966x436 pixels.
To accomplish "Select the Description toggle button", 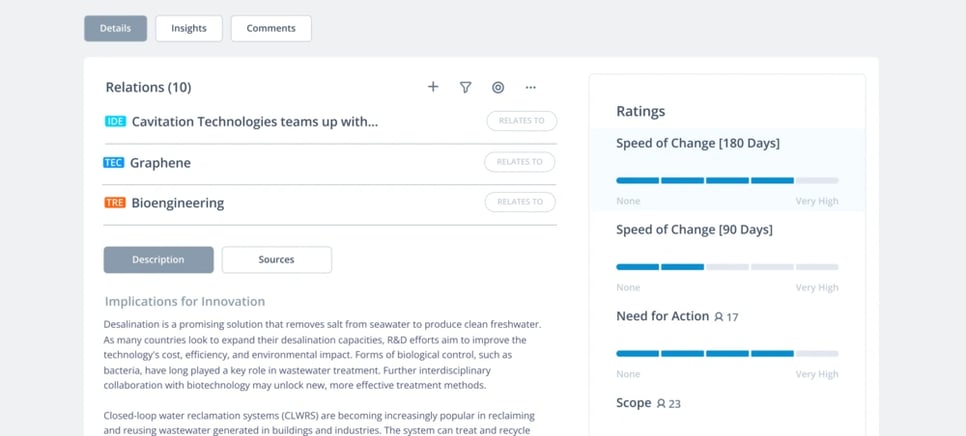I will point(158,259).
